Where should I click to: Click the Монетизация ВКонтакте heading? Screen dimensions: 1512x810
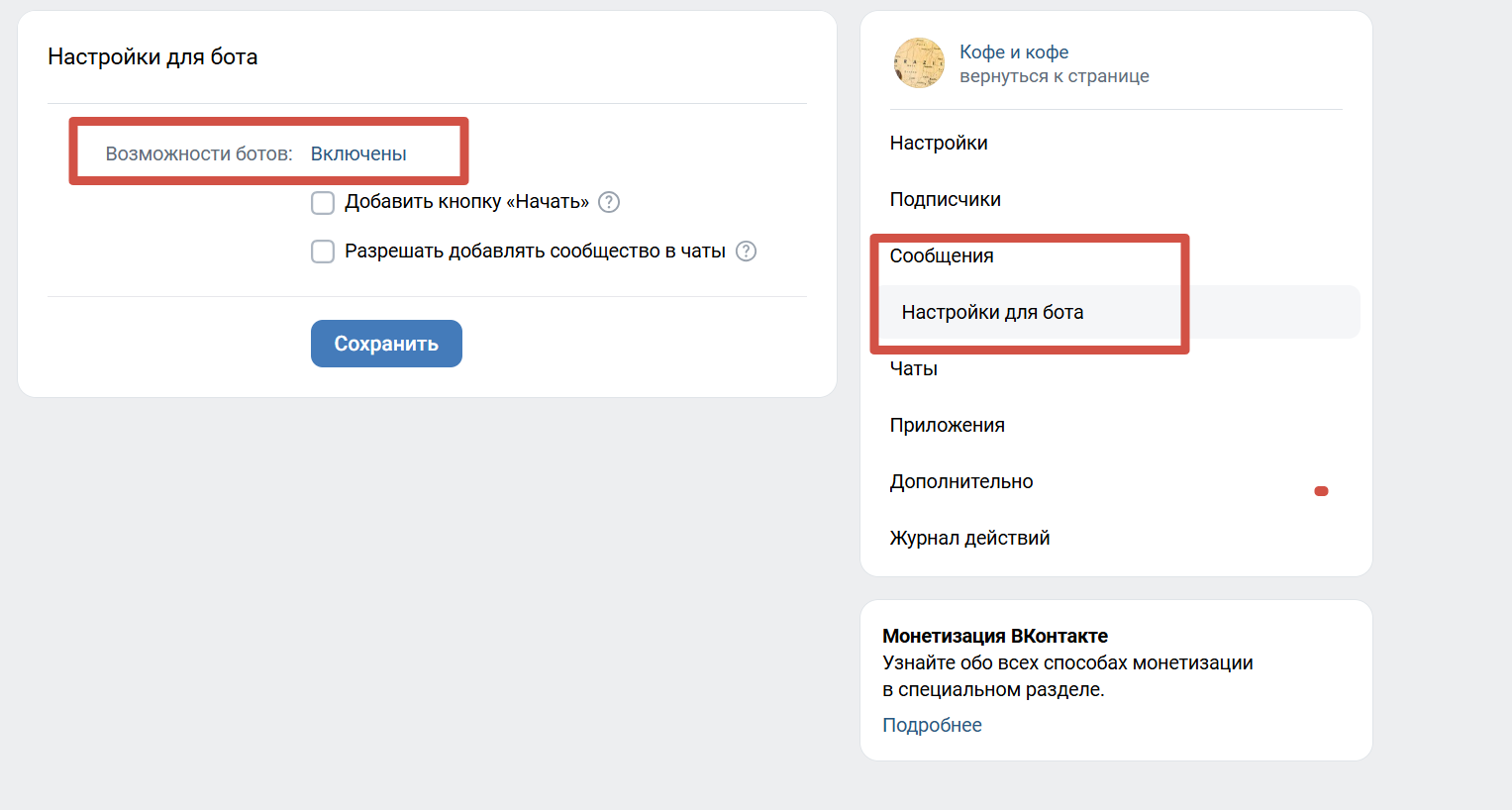click(994, 637)
